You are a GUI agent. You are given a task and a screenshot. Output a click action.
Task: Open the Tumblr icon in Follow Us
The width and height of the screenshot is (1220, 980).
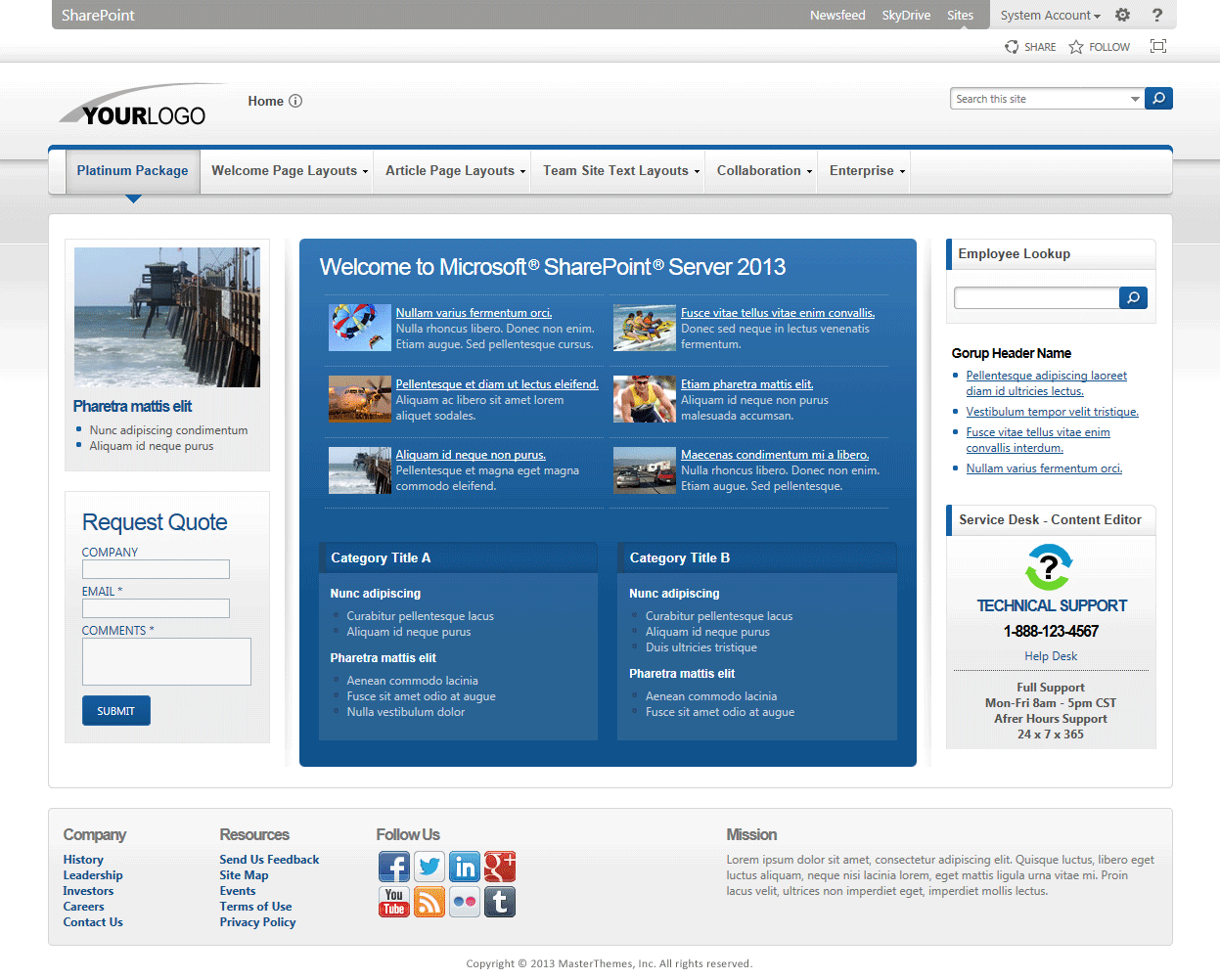pos(499,902)
